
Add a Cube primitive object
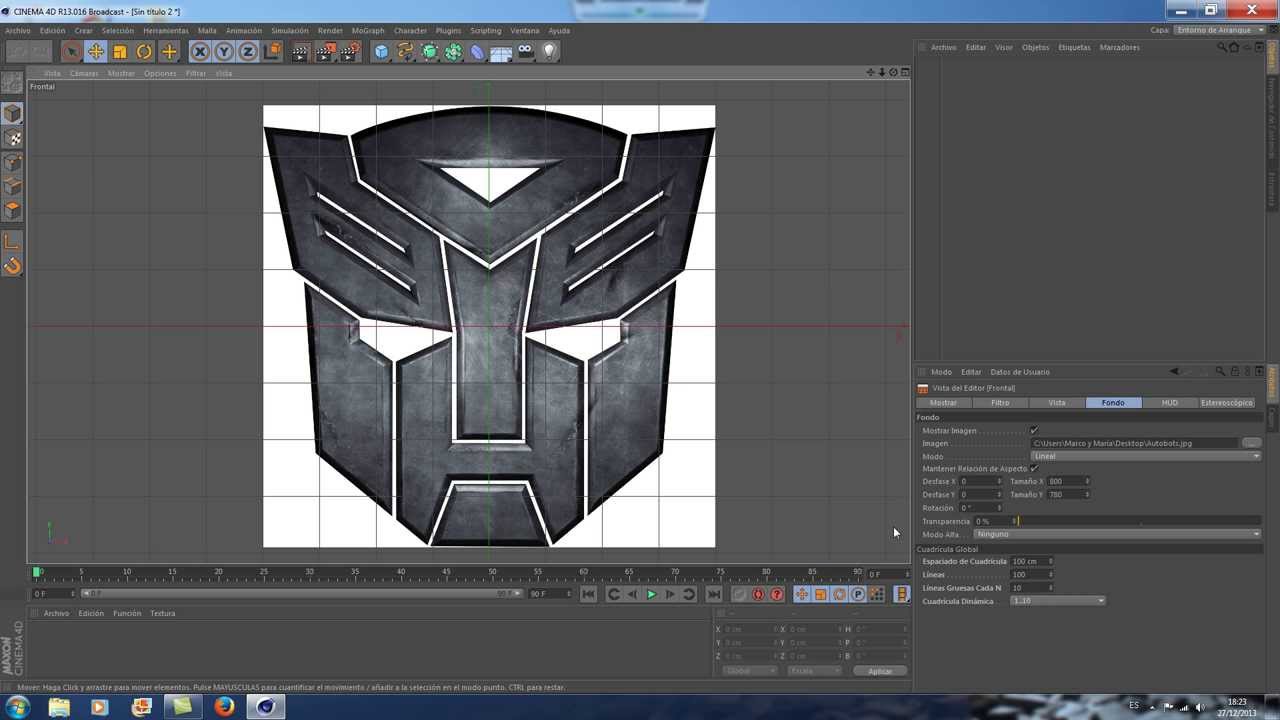pos(381,52)
